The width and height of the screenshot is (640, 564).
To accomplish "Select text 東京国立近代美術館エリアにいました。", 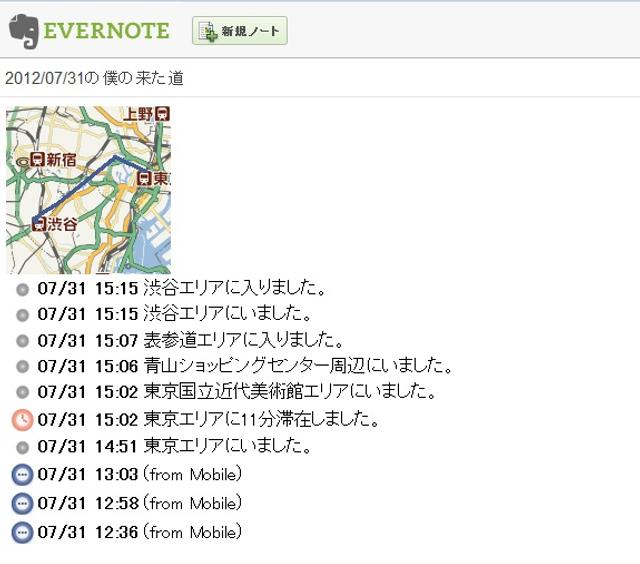I will pyautogui.click(x=290, y=391).
